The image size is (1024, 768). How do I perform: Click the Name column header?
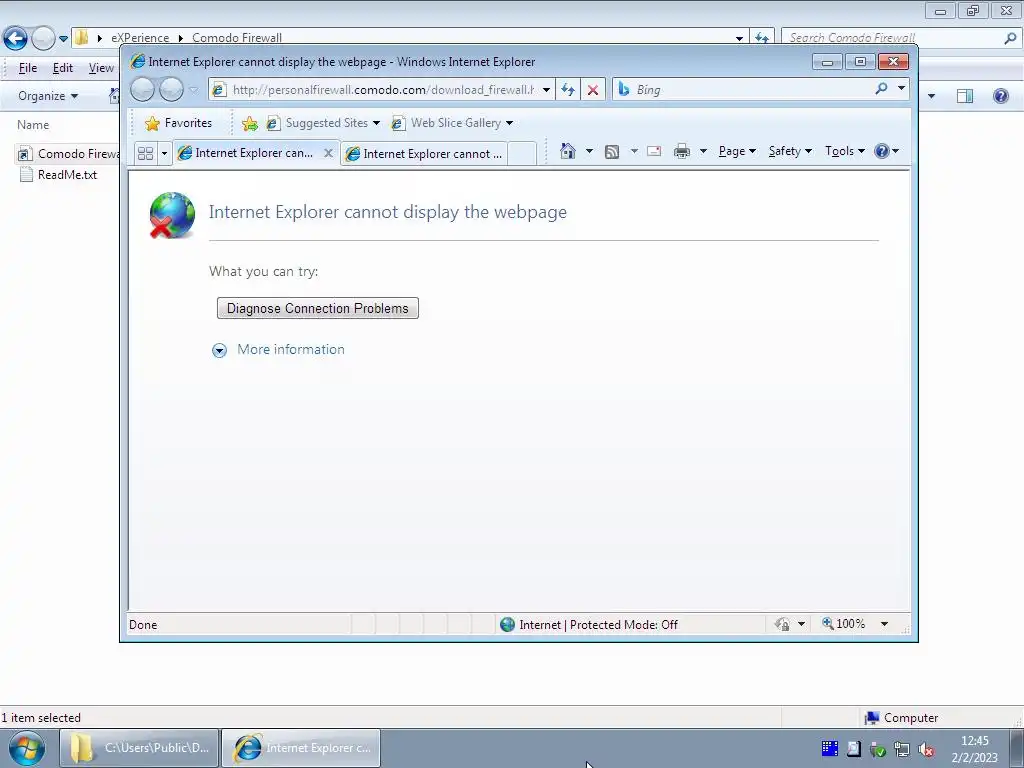pos(33,125)
